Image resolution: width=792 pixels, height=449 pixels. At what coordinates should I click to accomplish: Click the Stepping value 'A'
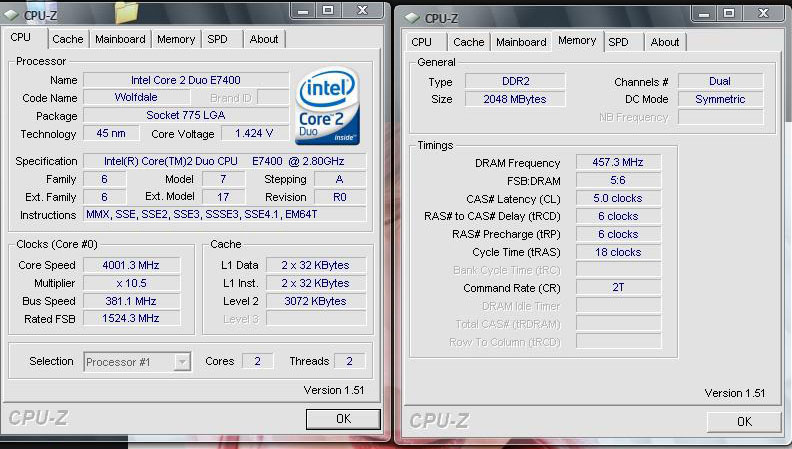click(339, 179)
